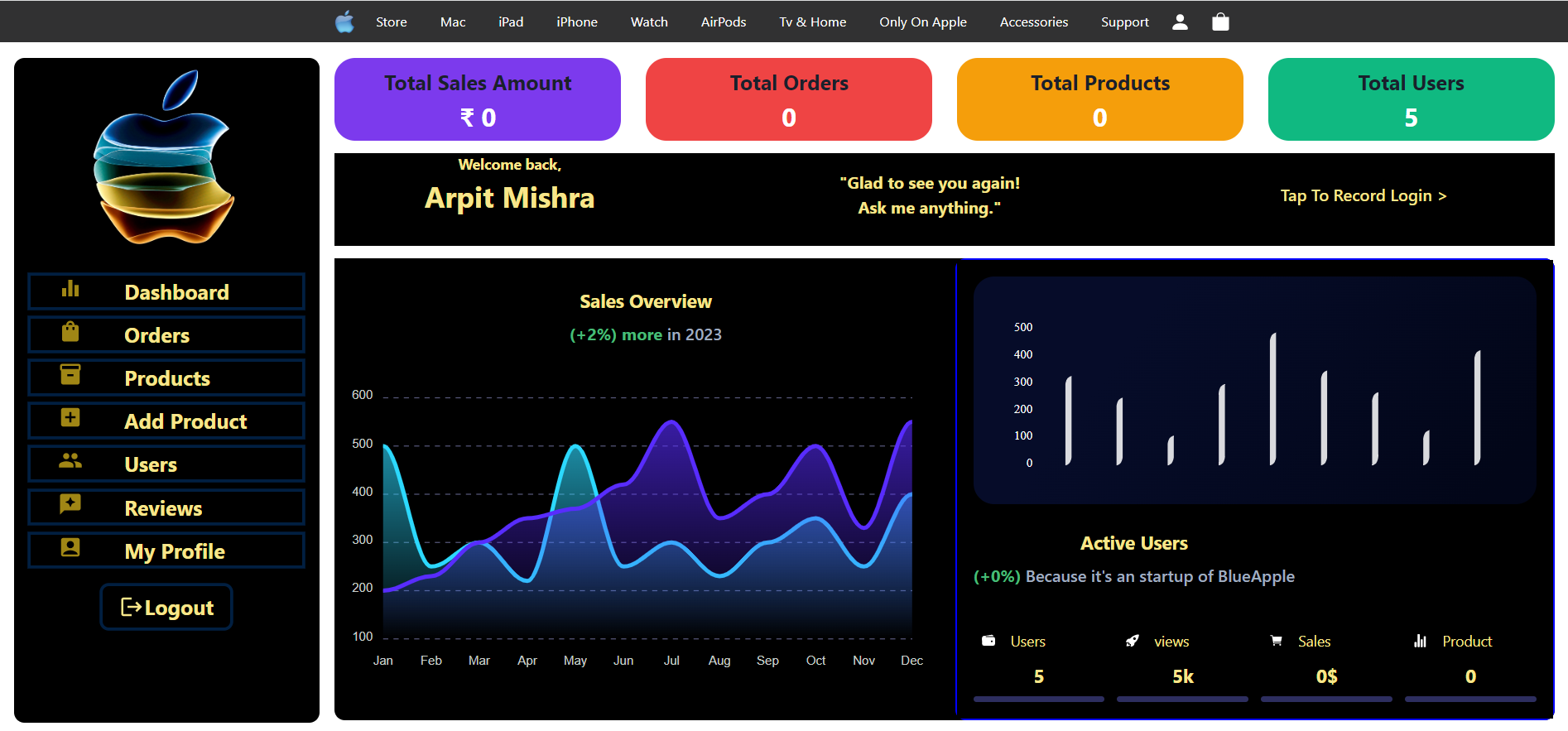This screenshot has height=731, width=1568.
Task: Click Tap To Record Login link
Action: coord(1363,196)
